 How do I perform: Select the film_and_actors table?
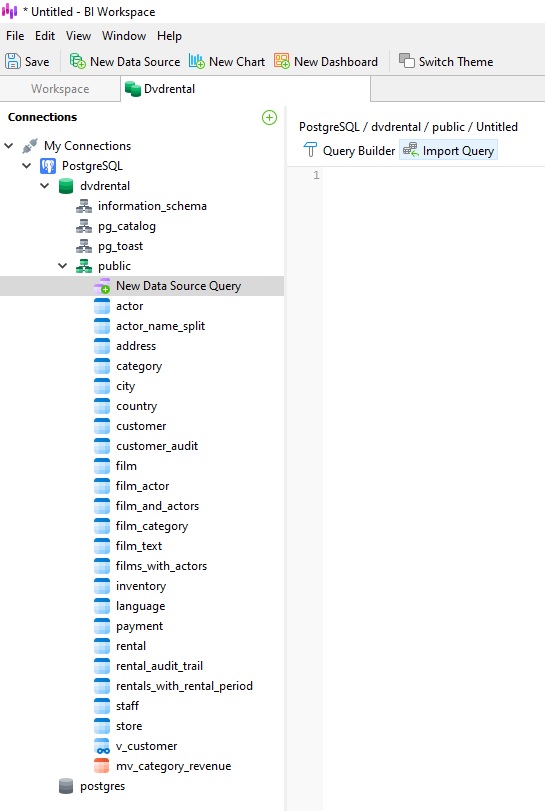click(157, 506)
